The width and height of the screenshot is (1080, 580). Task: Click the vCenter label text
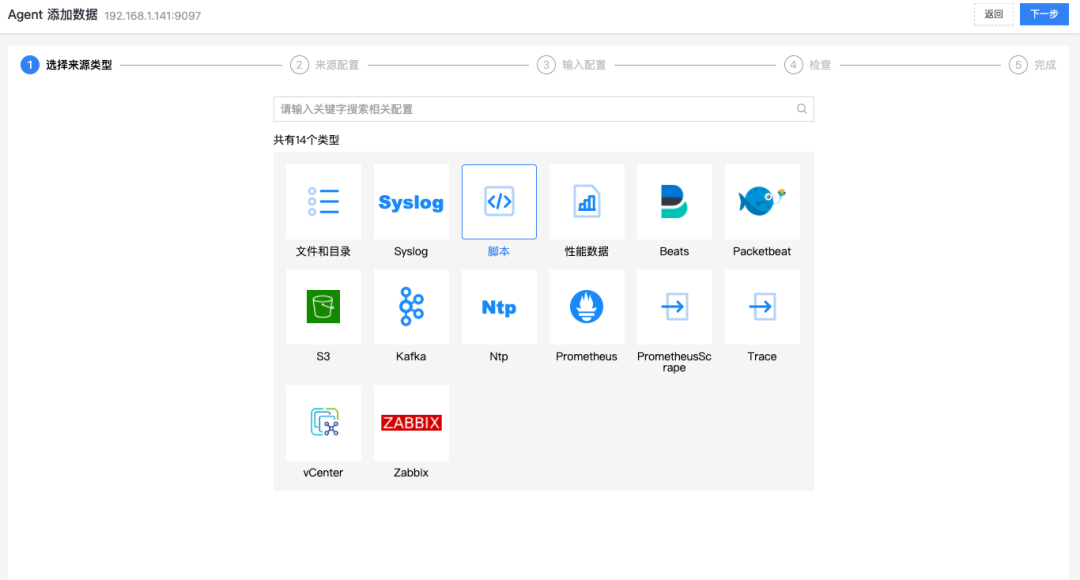click(x=323, y=473)
